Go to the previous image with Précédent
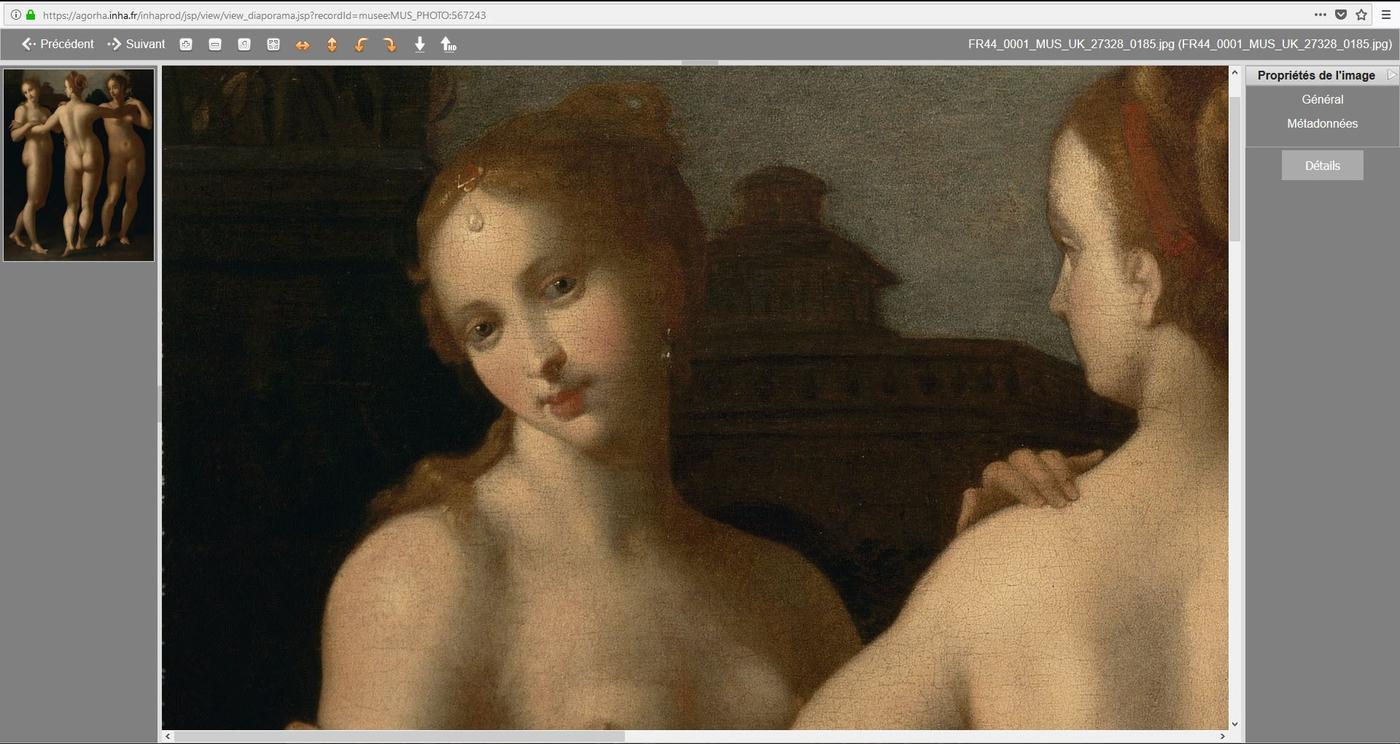 click(x=58, y=44)
